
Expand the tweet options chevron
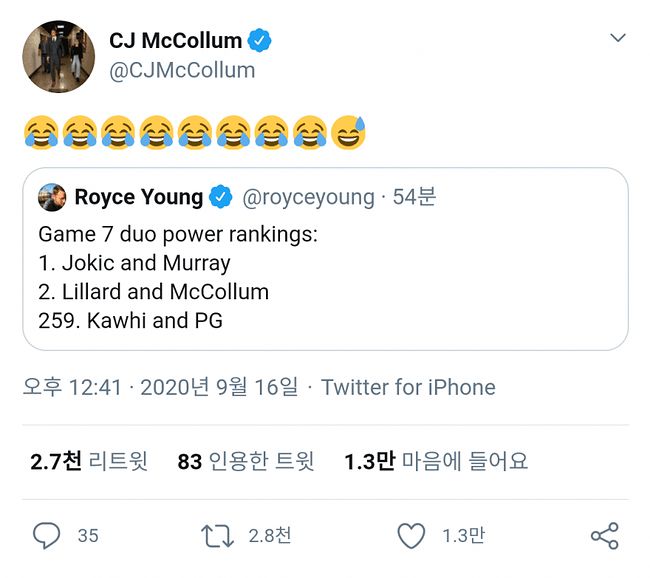click(617, 39)
